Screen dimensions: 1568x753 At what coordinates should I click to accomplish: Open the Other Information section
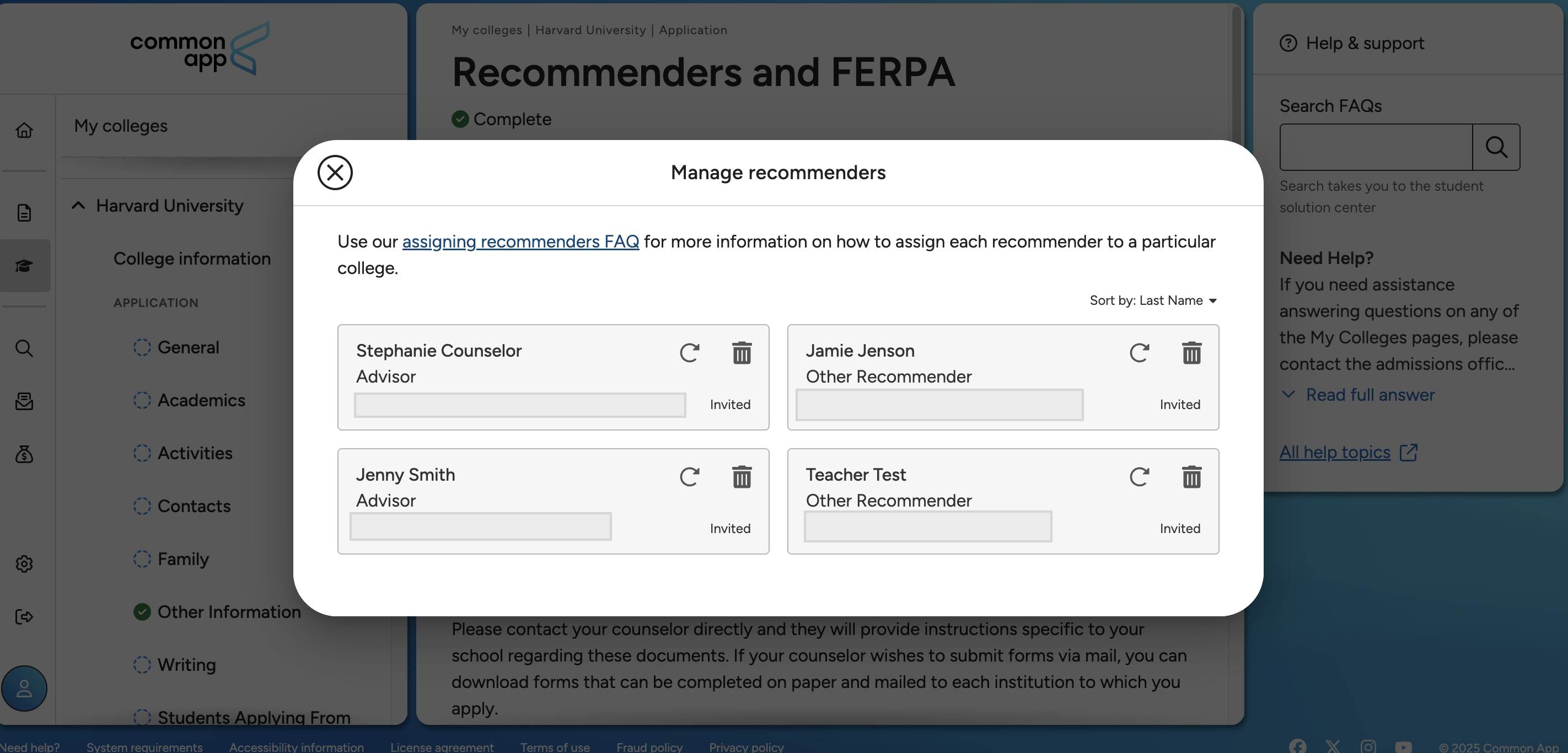pyautogui.click(x=229, y=612)
